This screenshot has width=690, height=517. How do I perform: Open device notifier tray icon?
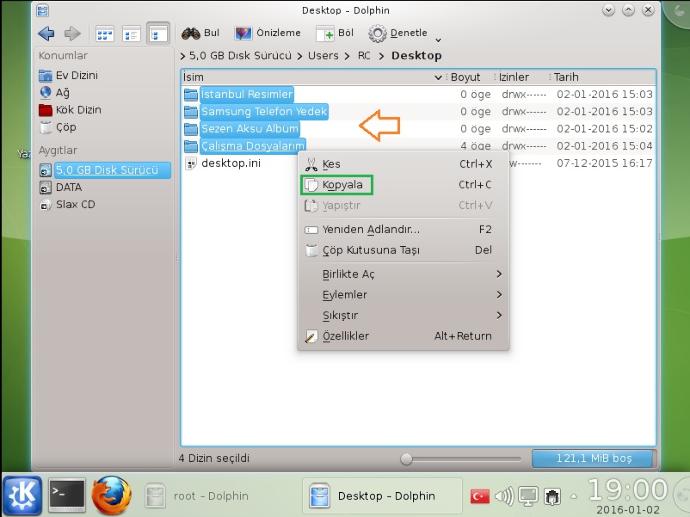point(552,497)
